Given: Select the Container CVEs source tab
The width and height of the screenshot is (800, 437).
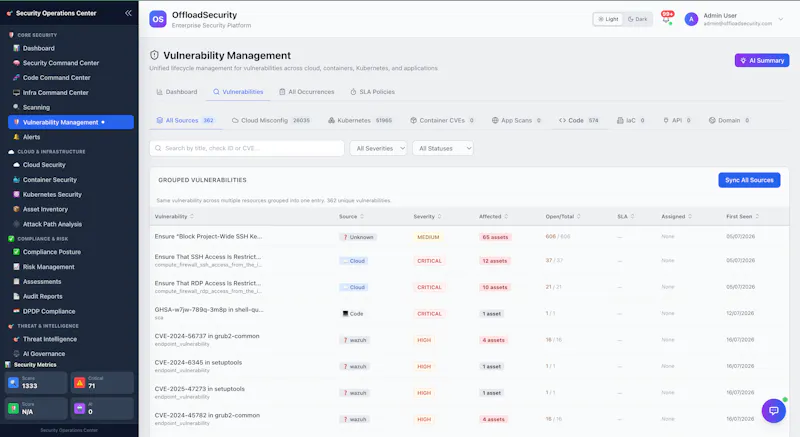Looking at the screenshot, I should [x=442, y=120].
